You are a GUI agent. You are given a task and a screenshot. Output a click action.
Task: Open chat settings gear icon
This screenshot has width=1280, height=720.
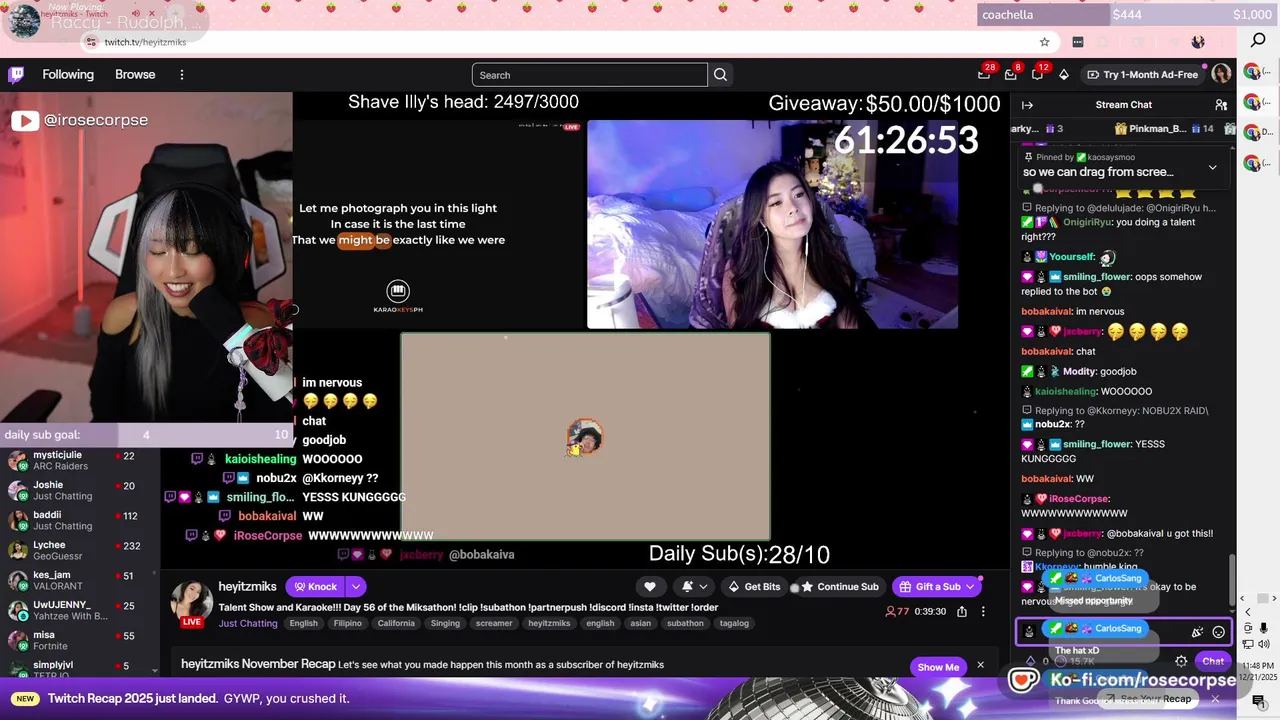(1181, 661)
